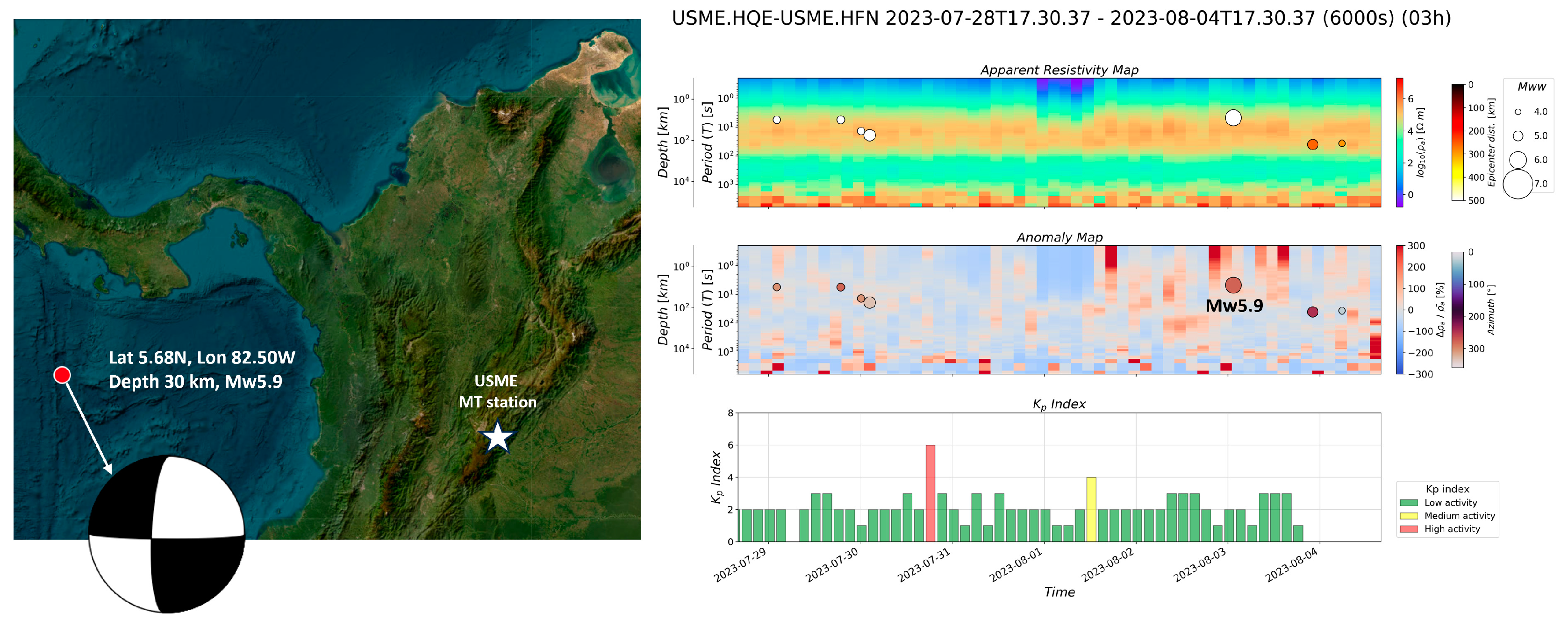Viewport: 1568px width, 627px height.
Task: Click the USME MT station label
Action: pos(497,392)
